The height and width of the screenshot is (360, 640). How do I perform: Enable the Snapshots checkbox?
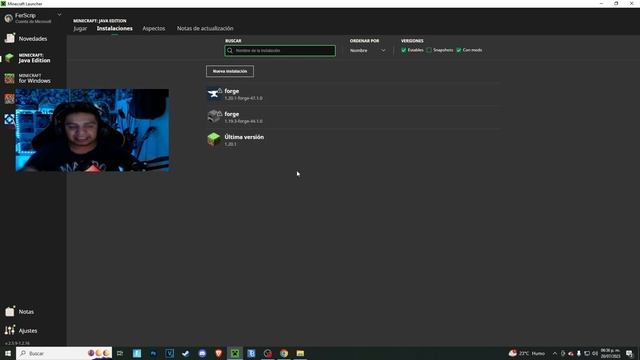429,50
